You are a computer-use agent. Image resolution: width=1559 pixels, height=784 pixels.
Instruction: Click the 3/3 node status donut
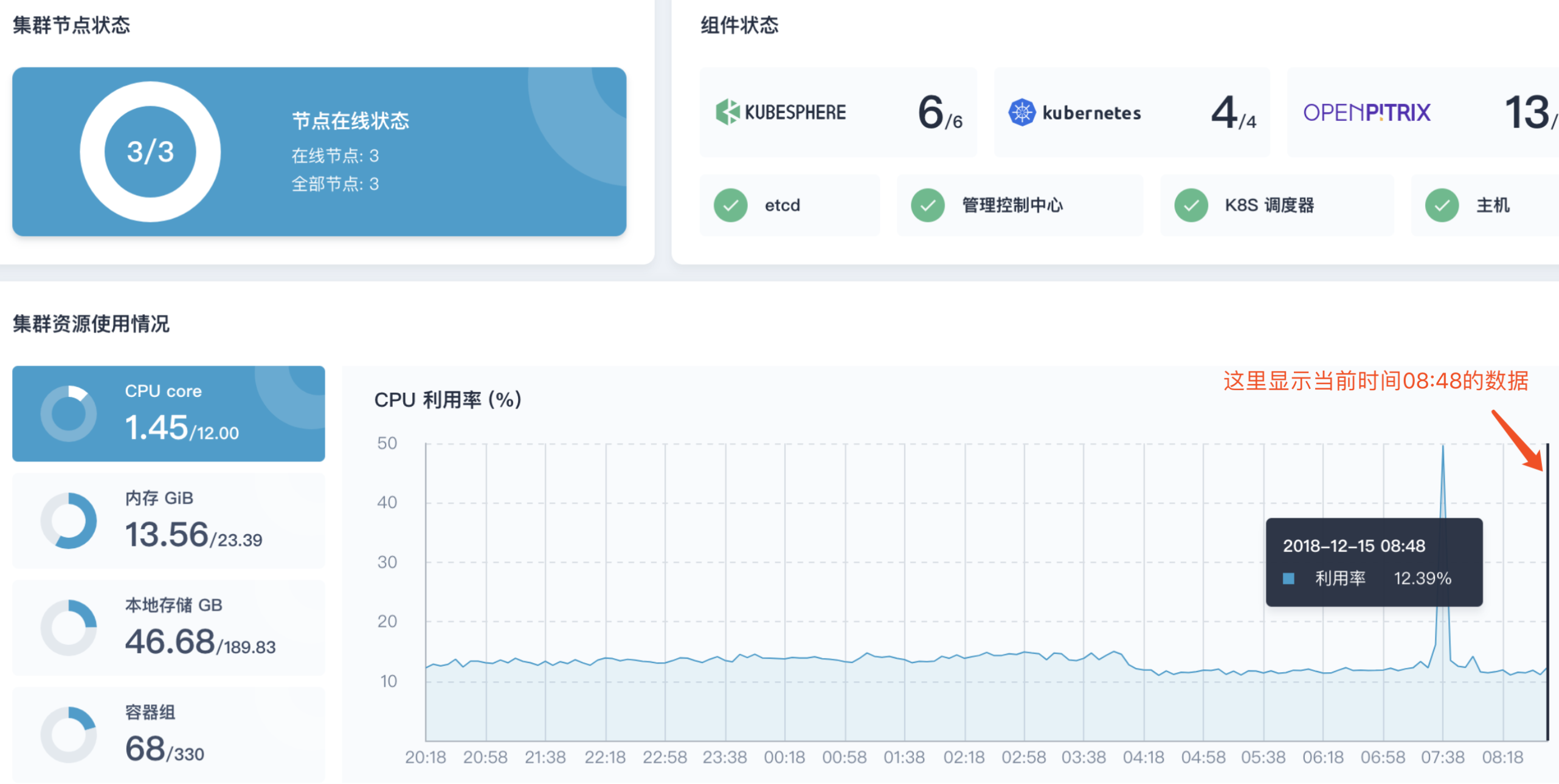(150, 151)
